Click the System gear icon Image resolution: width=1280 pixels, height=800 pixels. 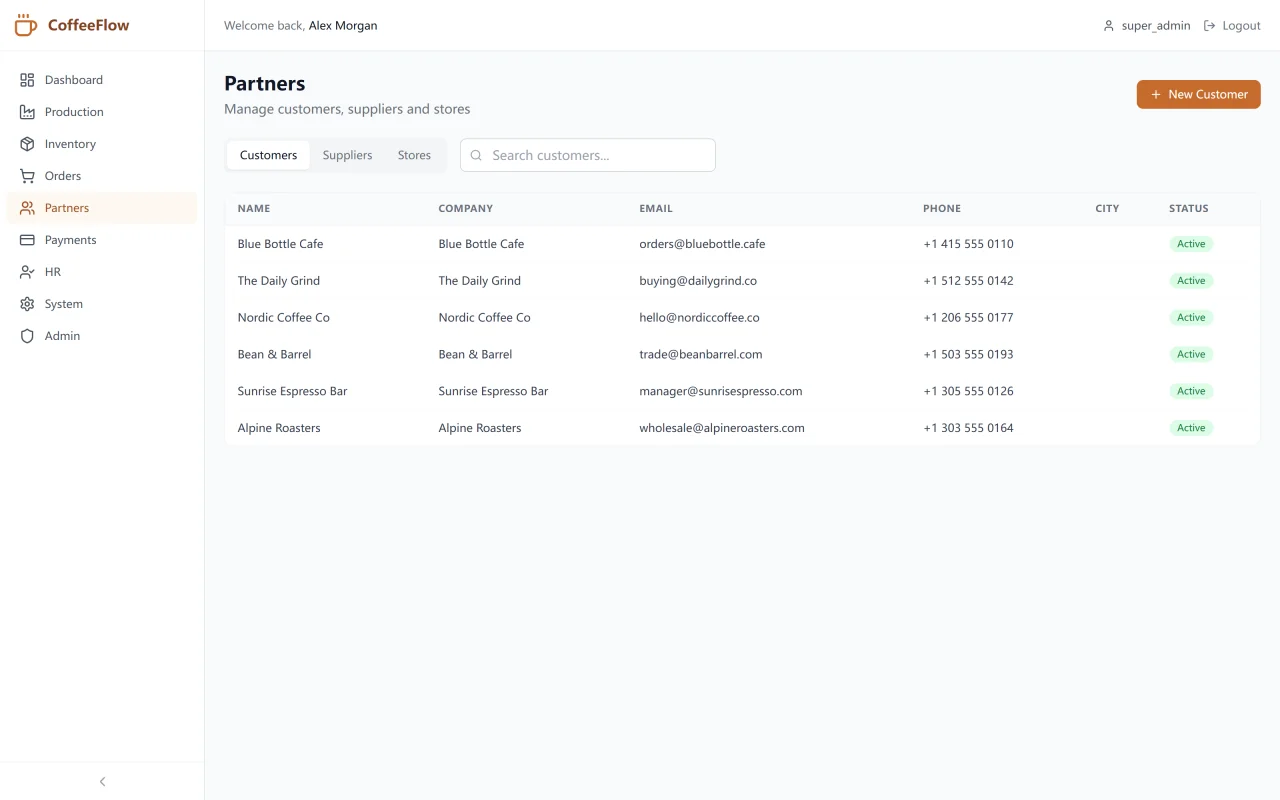[x=27, y=304]
